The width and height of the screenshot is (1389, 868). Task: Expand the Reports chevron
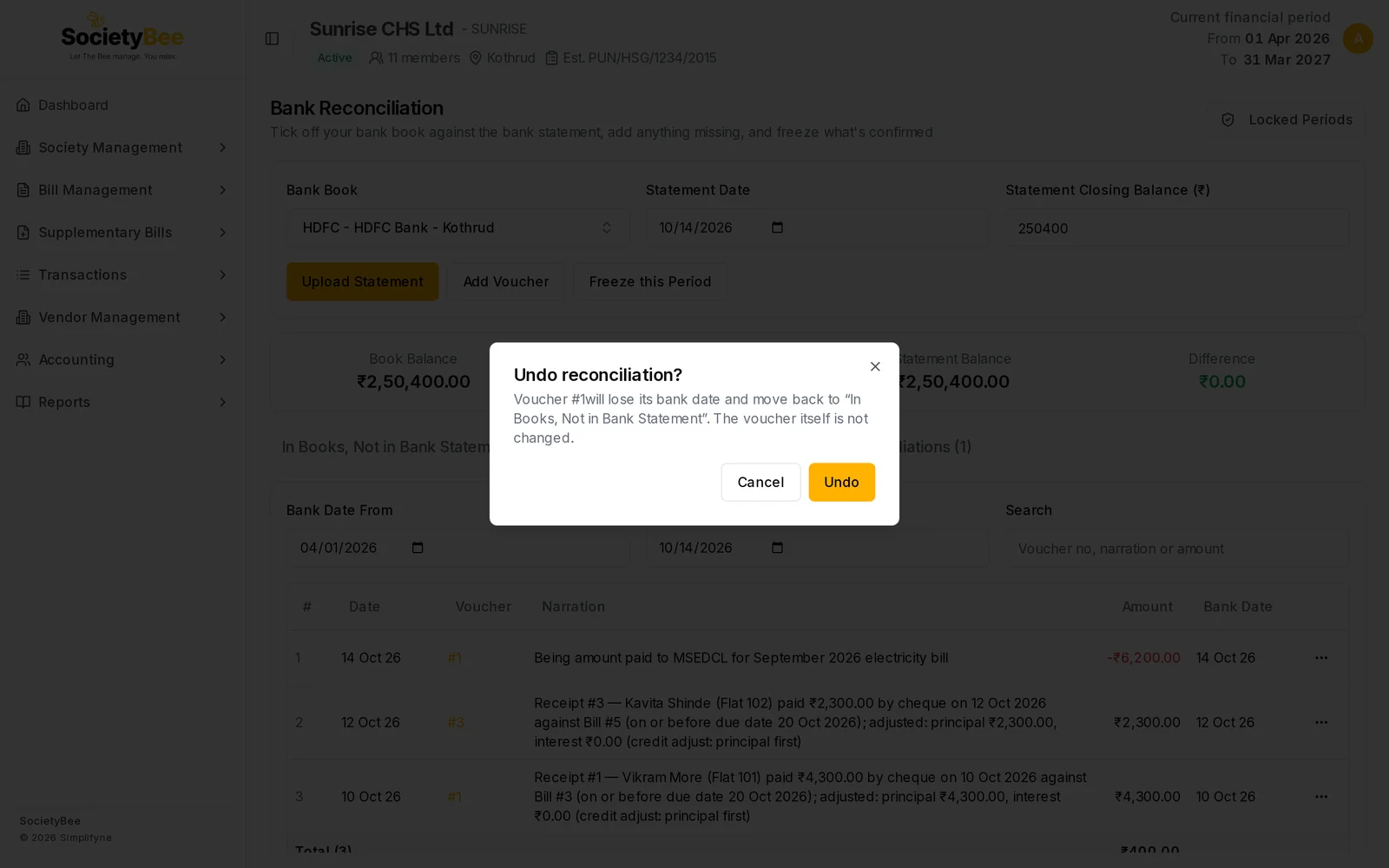222,402
